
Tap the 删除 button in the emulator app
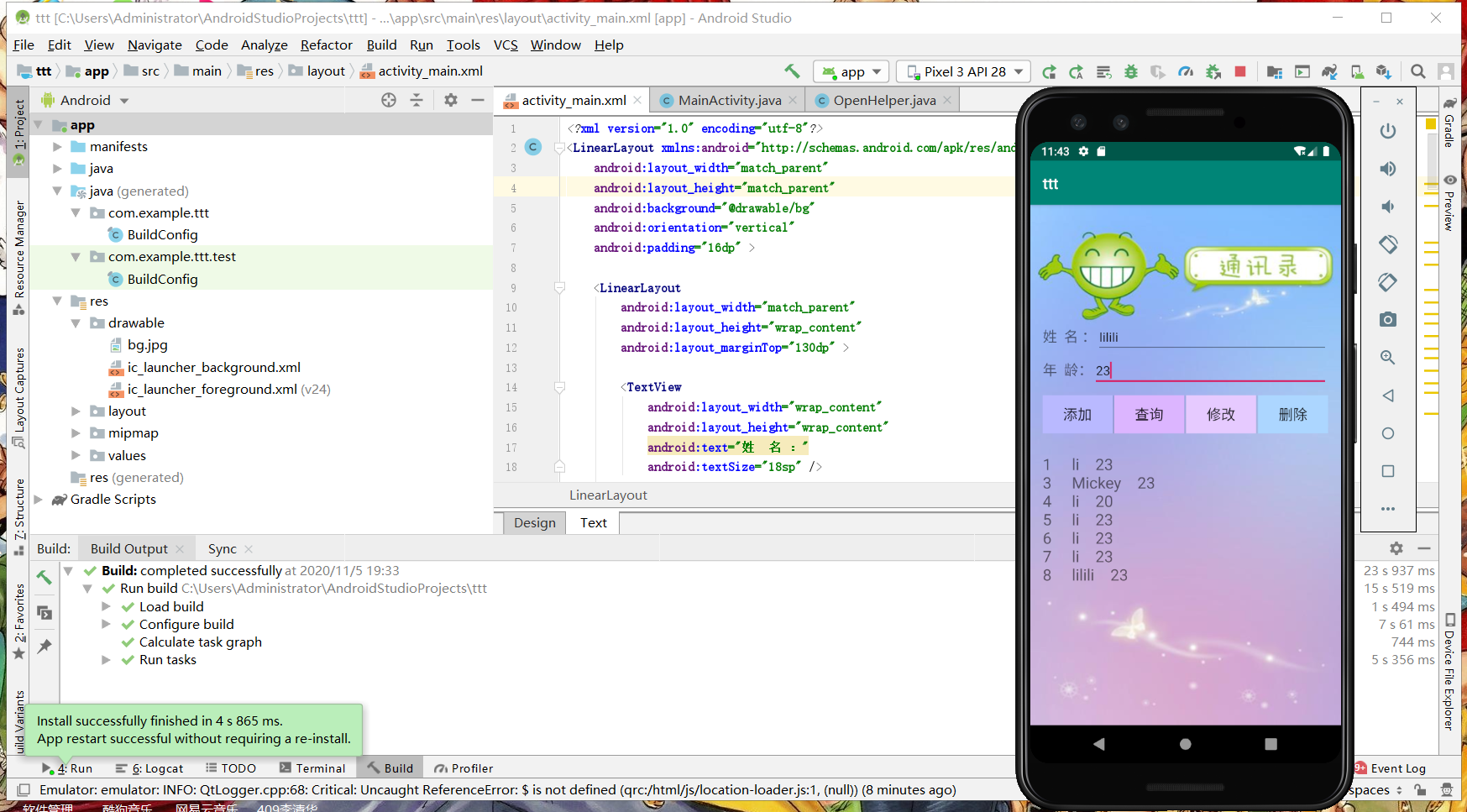(x=1292, y=415)
